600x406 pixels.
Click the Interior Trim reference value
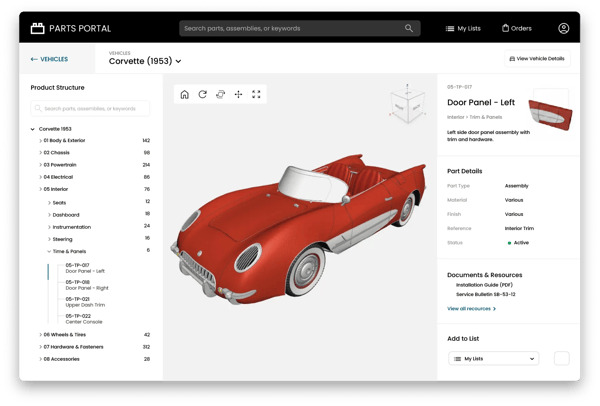(519, 228)
